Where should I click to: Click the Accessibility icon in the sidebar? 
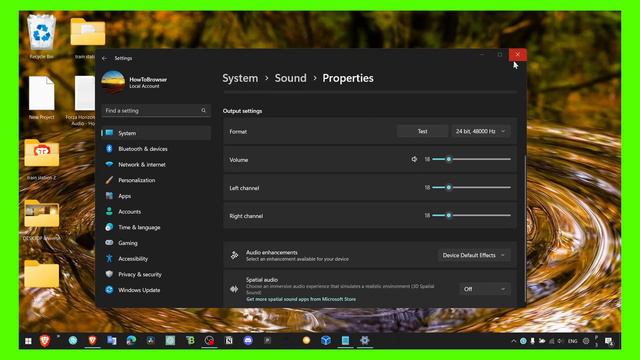pos(109,258)
